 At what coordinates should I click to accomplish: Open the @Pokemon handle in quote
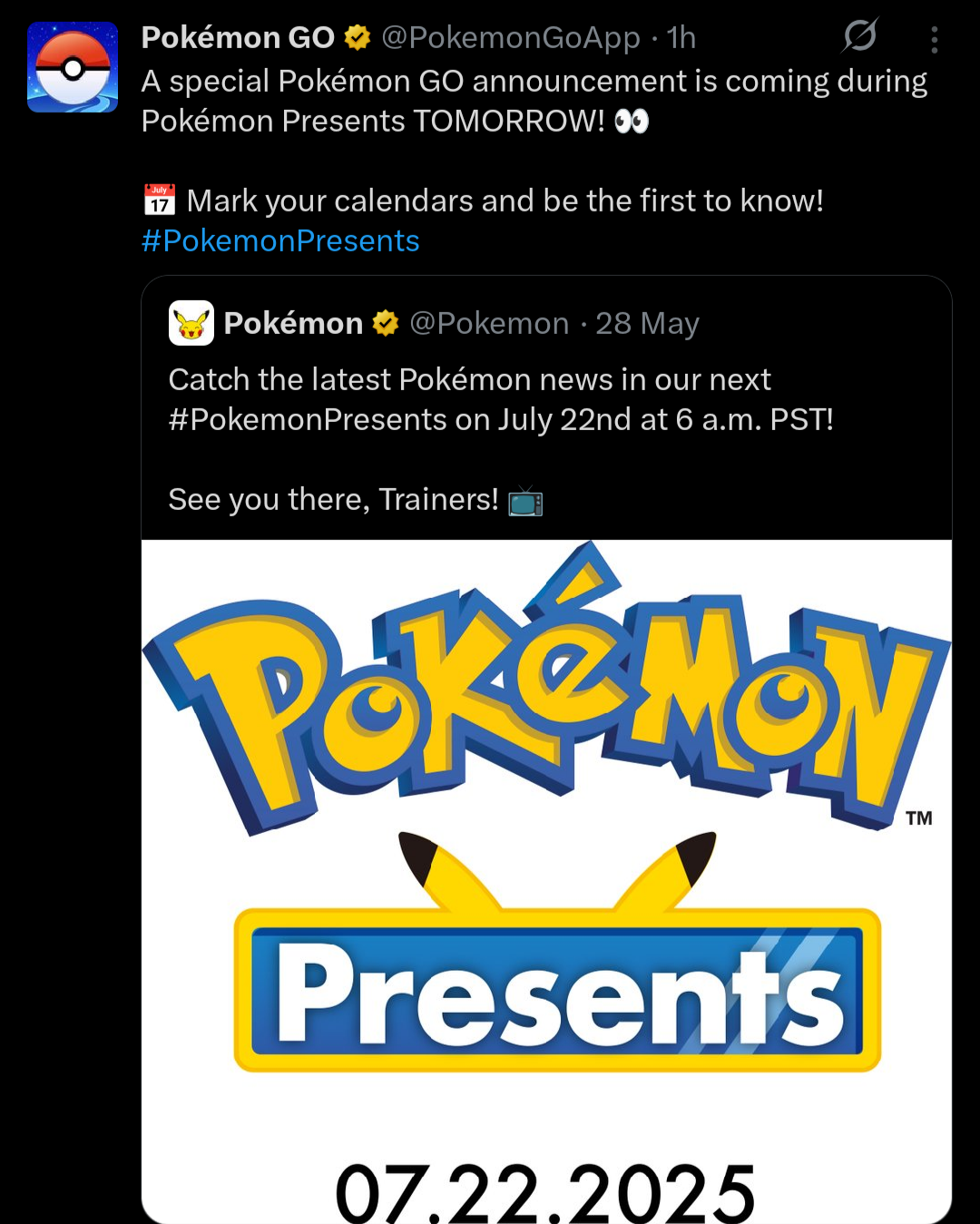489,323
